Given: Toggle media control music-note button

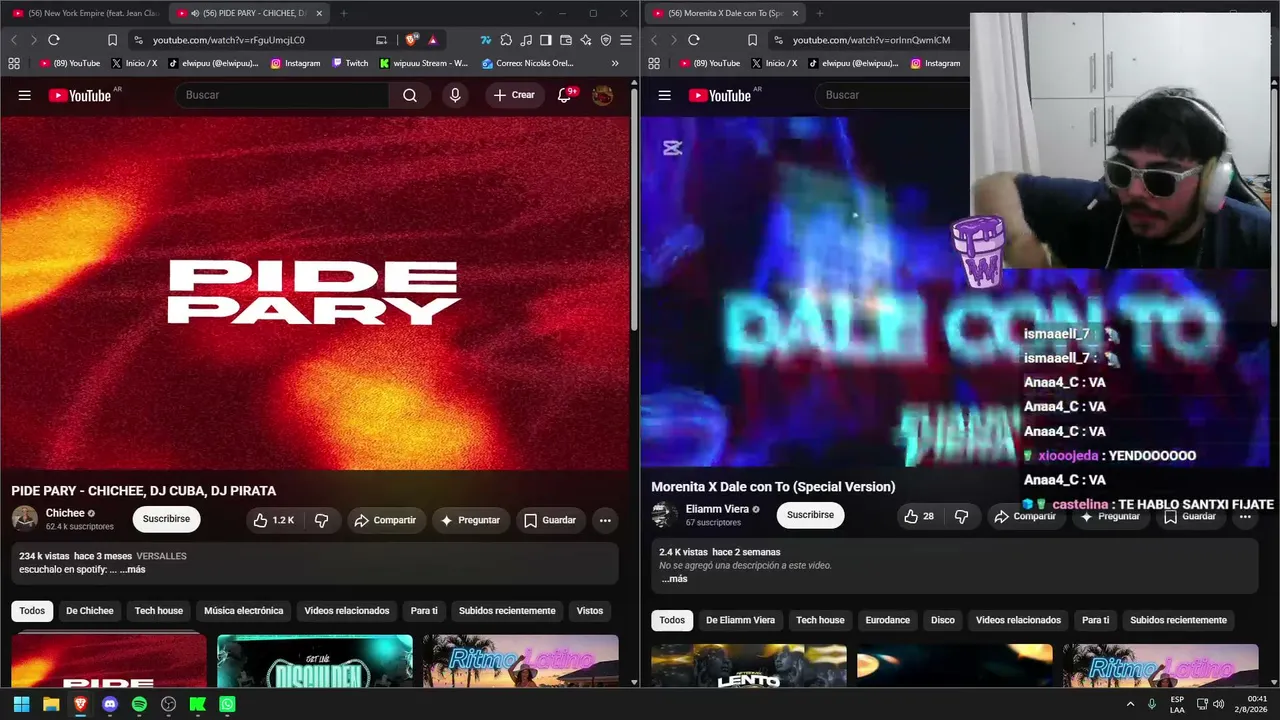Looking at the screenshot, I should pyautogui.click(x=526, y=40).
